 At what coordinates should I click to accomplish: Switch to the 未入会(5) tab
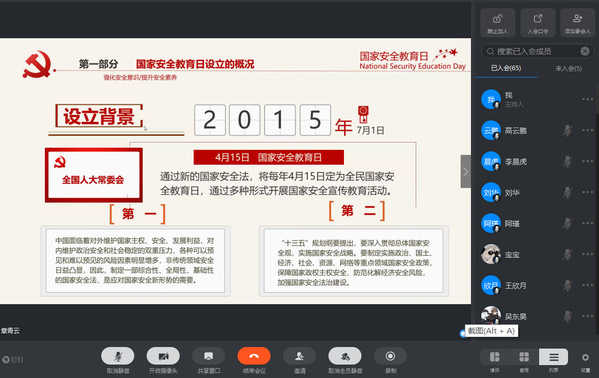click(568, 68)
